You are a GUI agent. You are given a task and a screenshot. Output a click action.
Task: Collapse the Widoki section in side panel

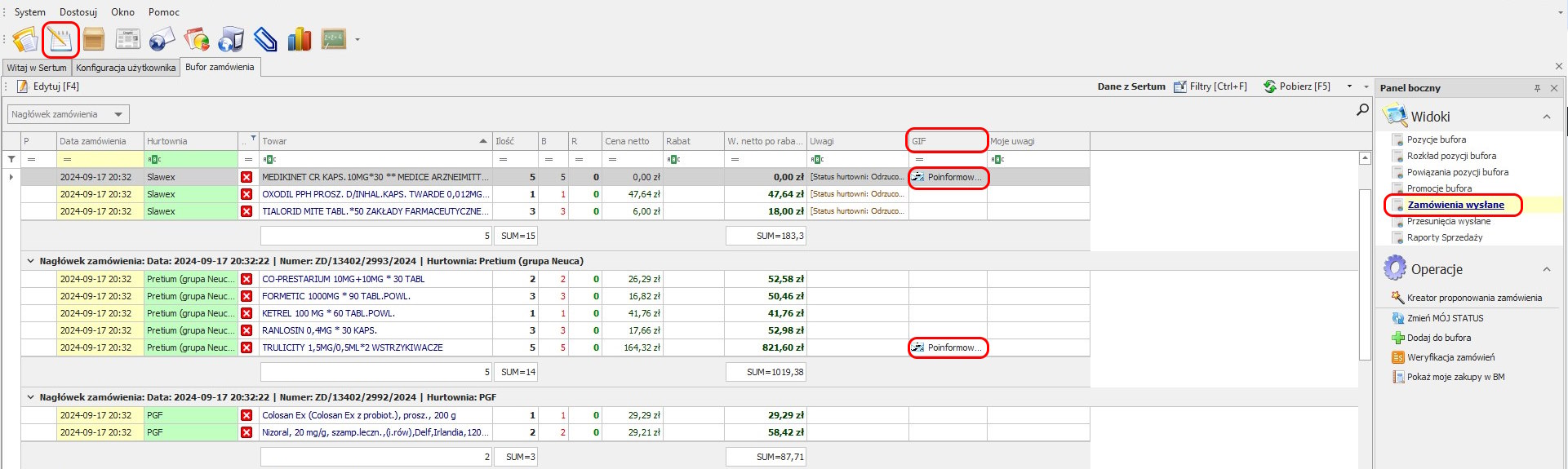click(x=1546, y=117)
